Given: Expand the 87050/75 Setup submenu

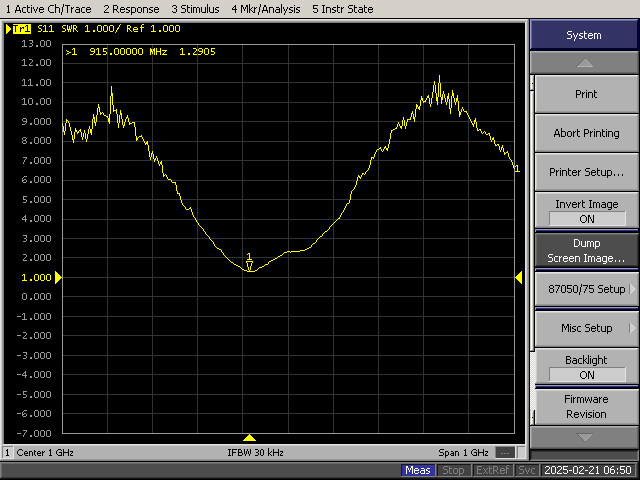Looking at the screenshot, I should (586, 289).
